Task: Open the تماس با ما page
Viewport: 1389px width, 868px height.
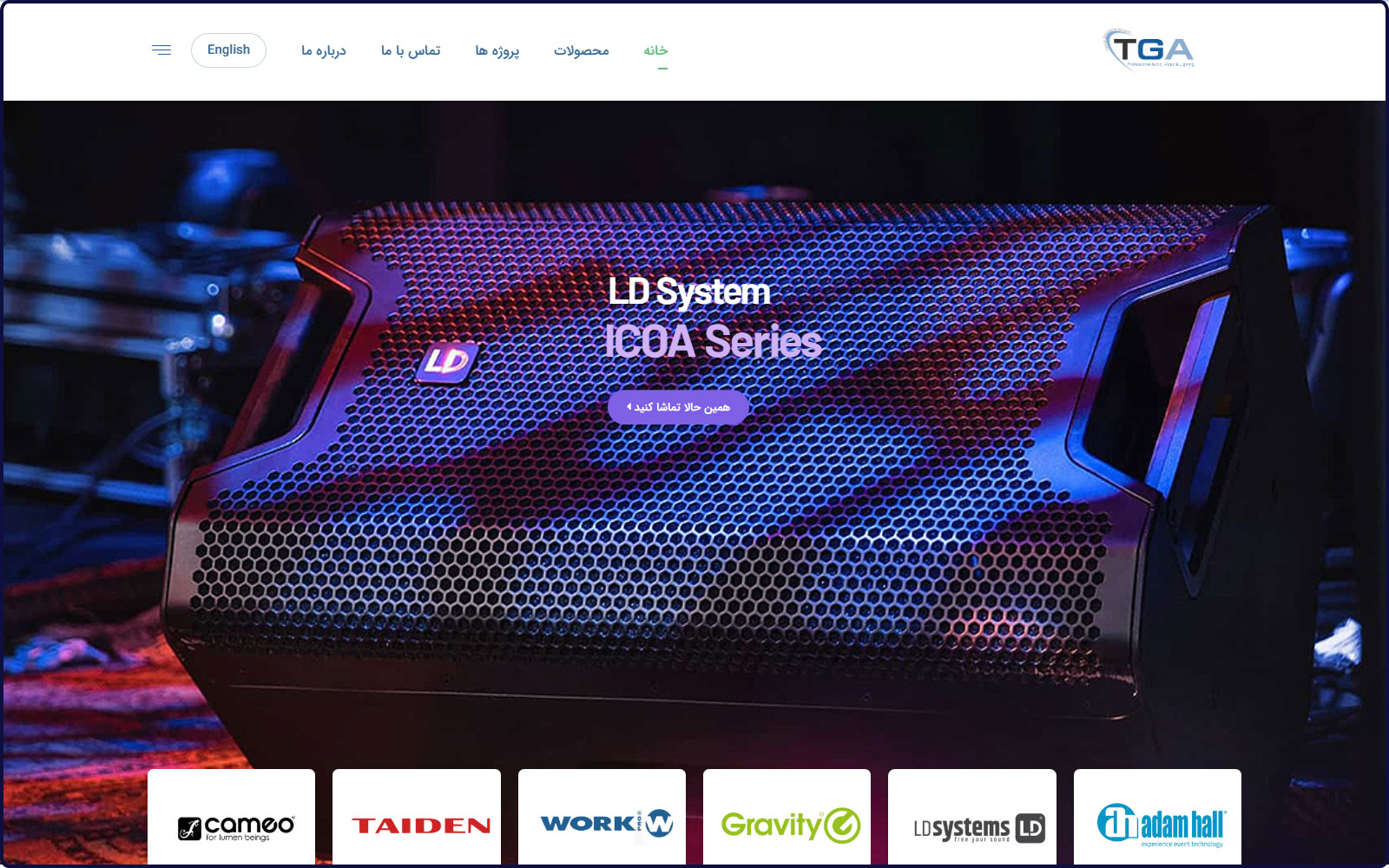Action: 411,50
